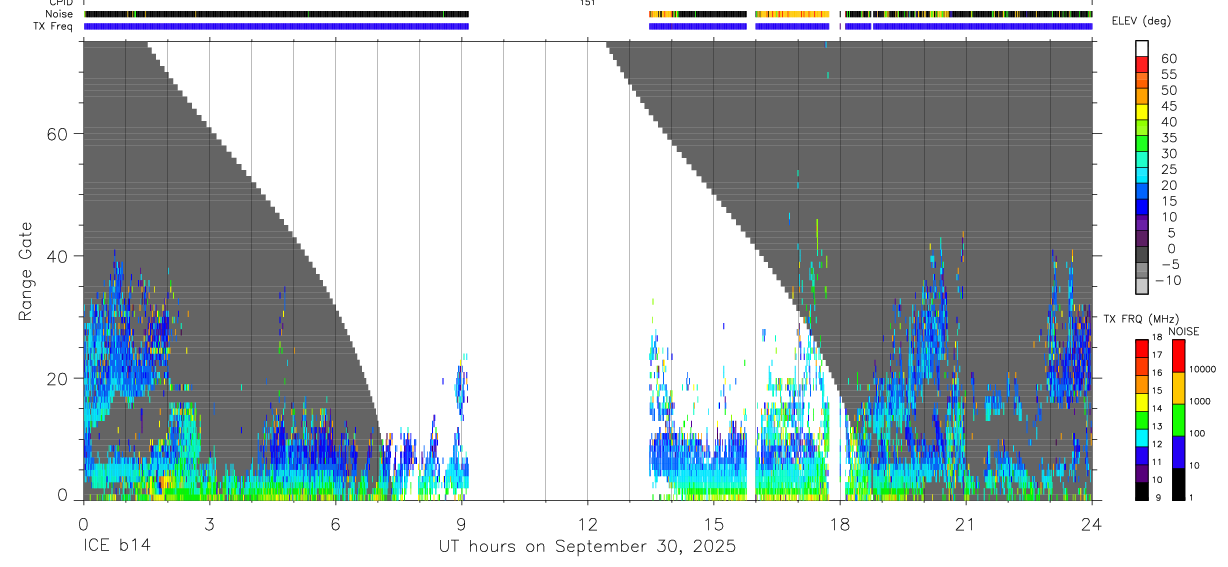This screenshot has width=1228, height=567.
Task: Click the 'Noise' row label at top left
Action: [61, 14]
